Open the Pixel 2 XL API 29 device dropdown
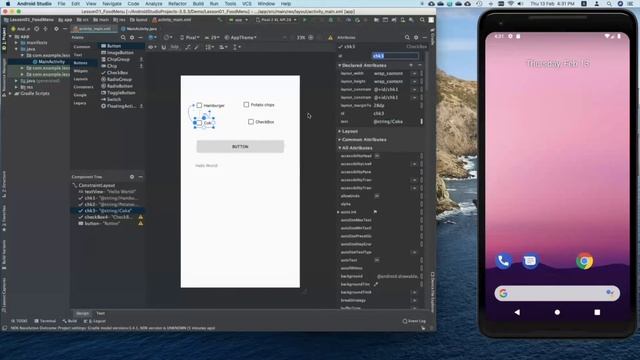This screenshot has width=640, height=360. click(276, 20)
